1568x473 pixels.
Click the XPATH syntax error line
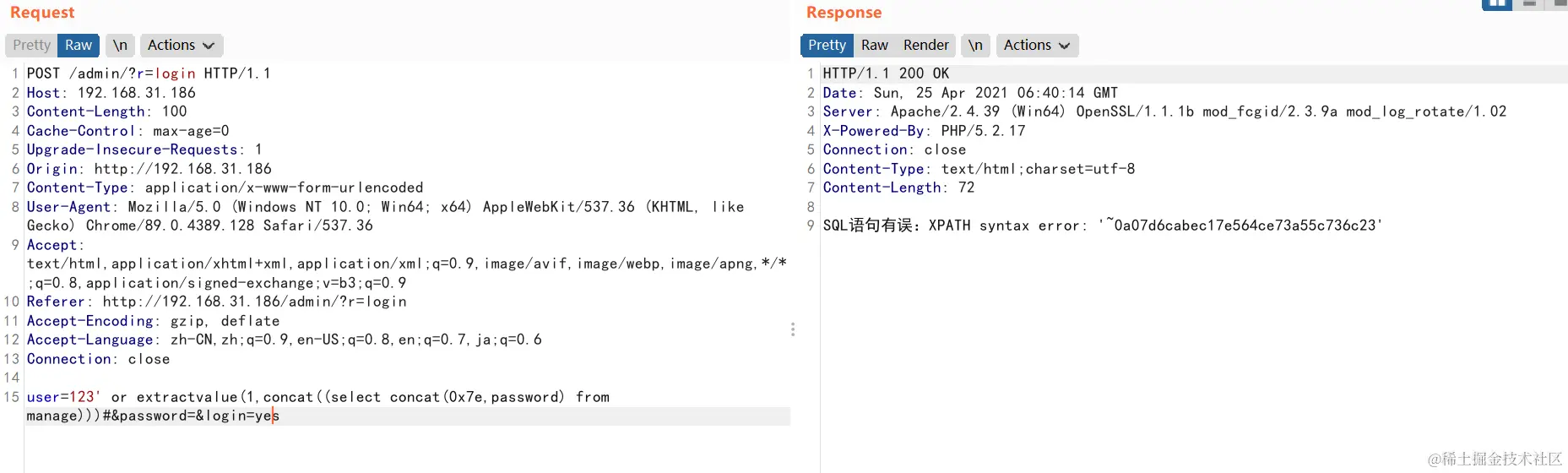click(1102, 226)
